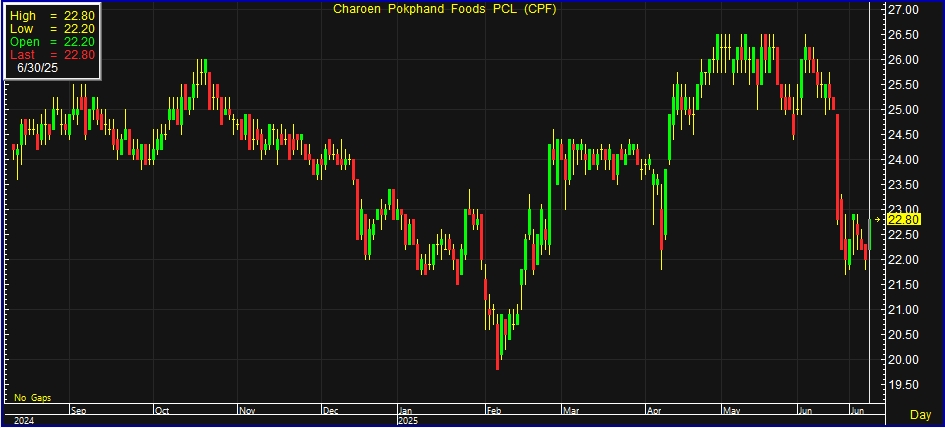Select the Apr marker on time axis
The image size is (945, 428).
[654, 410]
